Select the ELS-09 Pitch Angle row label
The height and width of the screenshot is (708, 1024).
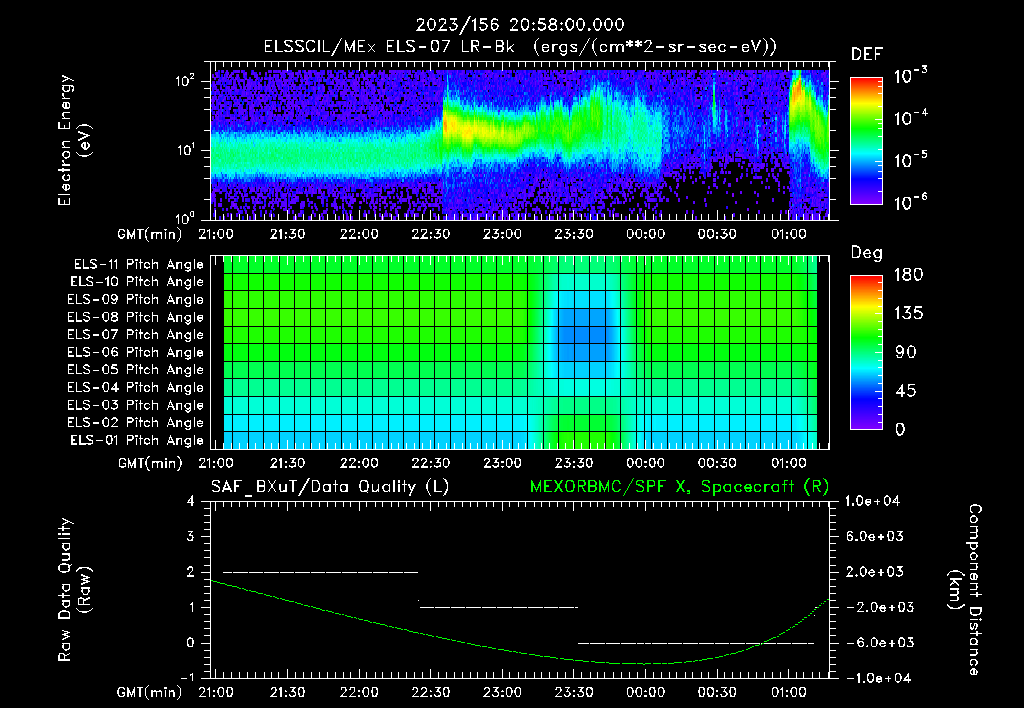click(136, 300)
